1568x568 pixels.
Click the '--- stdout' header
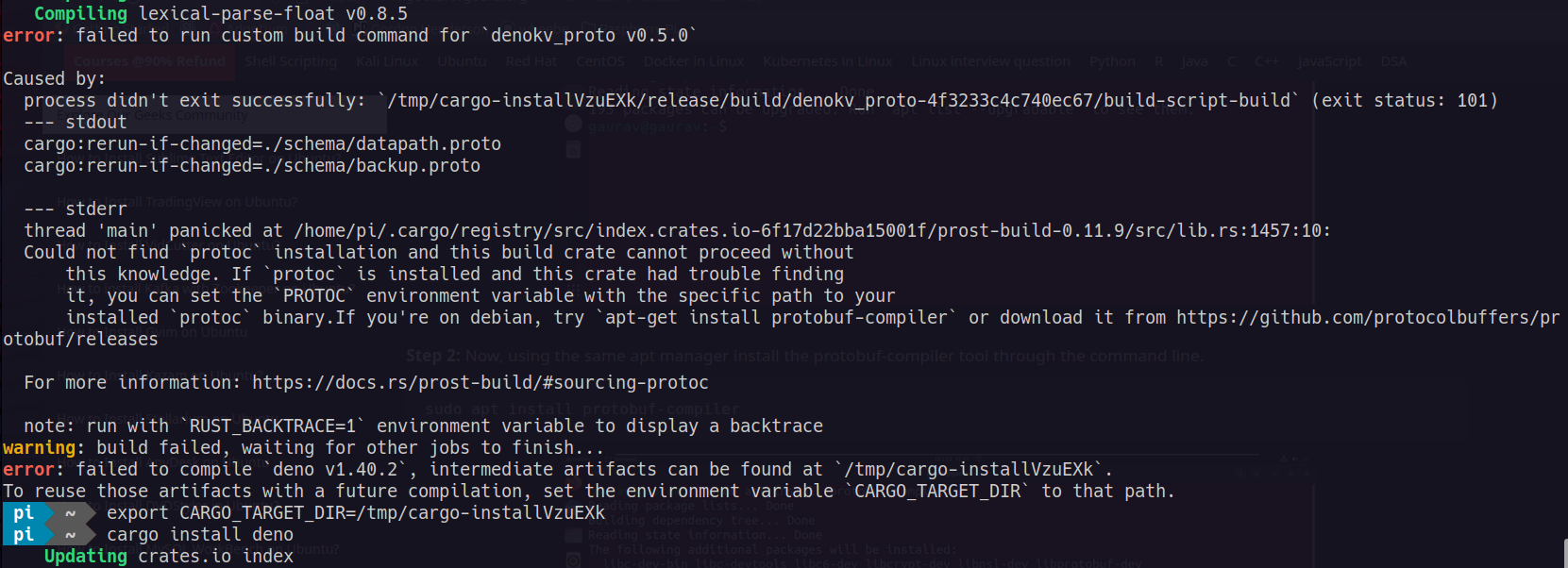[76, 122]
